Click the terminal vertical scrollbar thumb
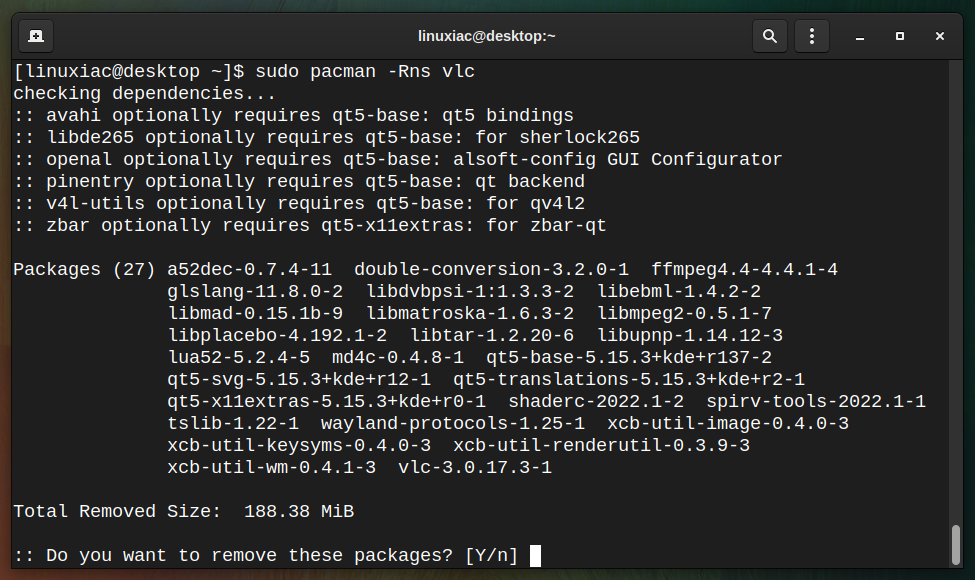 click(x=956, y=545)
